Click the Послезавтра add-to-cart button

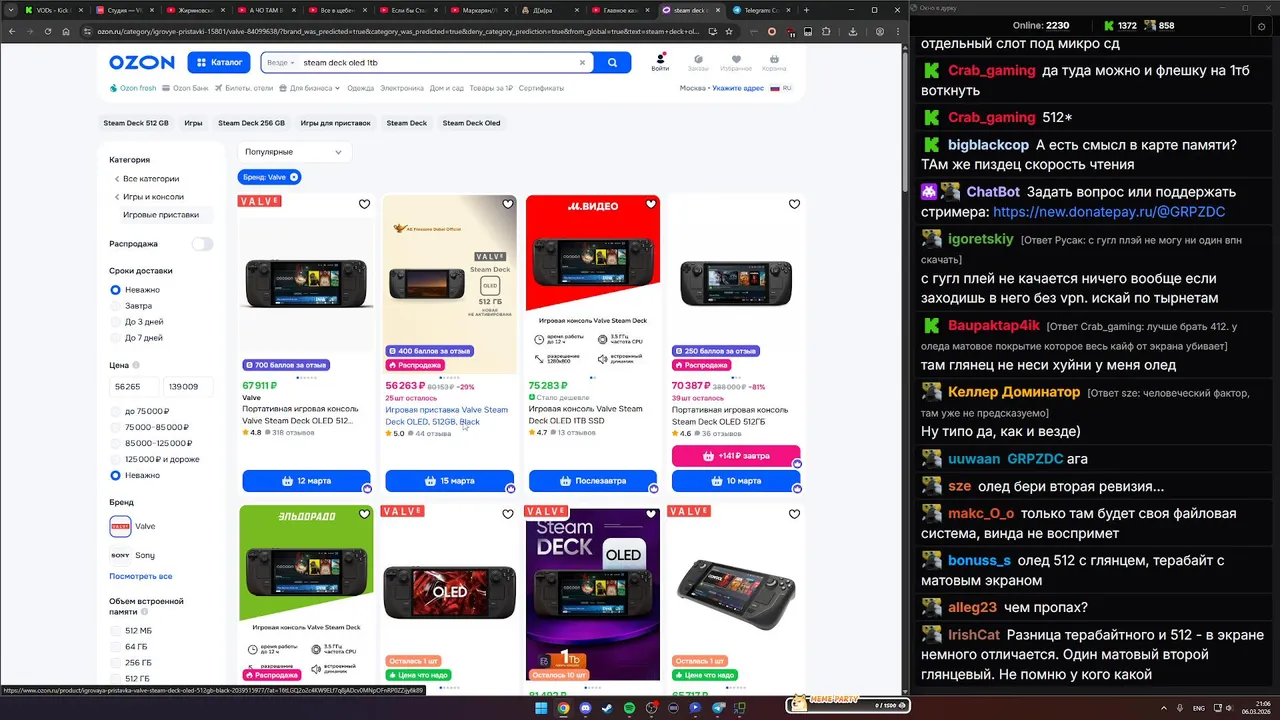(x=592, y=481)
